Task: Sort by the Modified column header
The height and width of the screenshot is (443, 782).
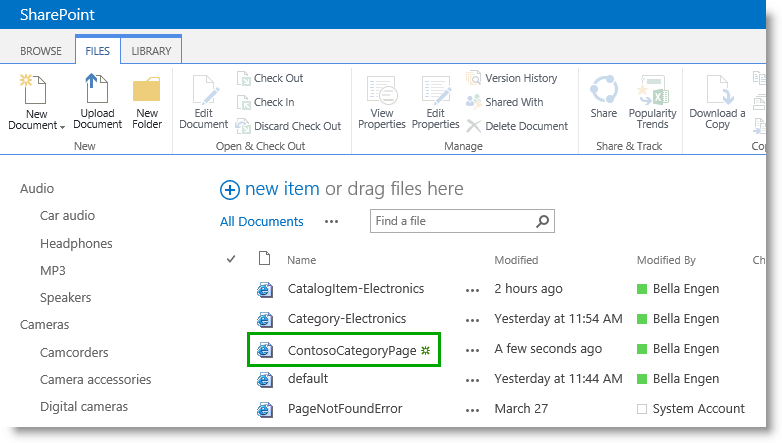Action: point(516,260)
